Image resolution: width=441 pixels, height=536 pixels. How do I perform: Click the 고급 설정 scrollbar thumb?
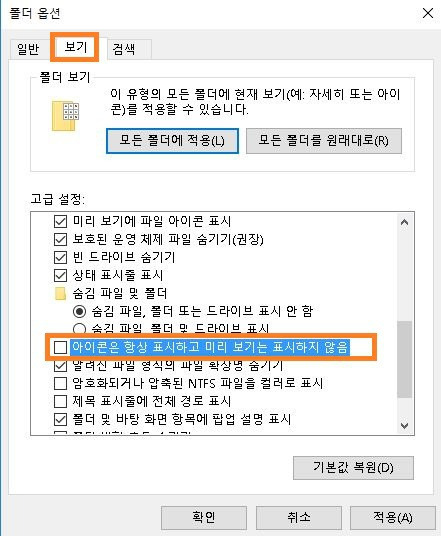tap(404, 360)
